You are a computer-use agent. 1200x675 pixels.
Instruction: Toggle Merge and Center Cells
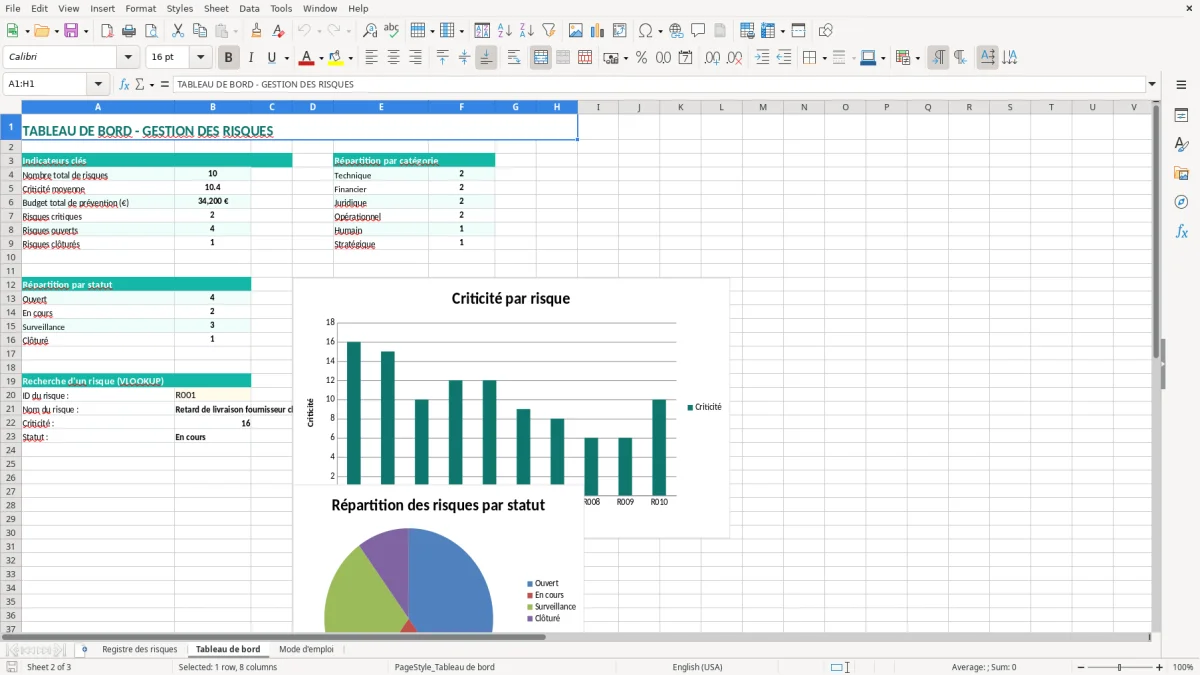tap(541, 58)
